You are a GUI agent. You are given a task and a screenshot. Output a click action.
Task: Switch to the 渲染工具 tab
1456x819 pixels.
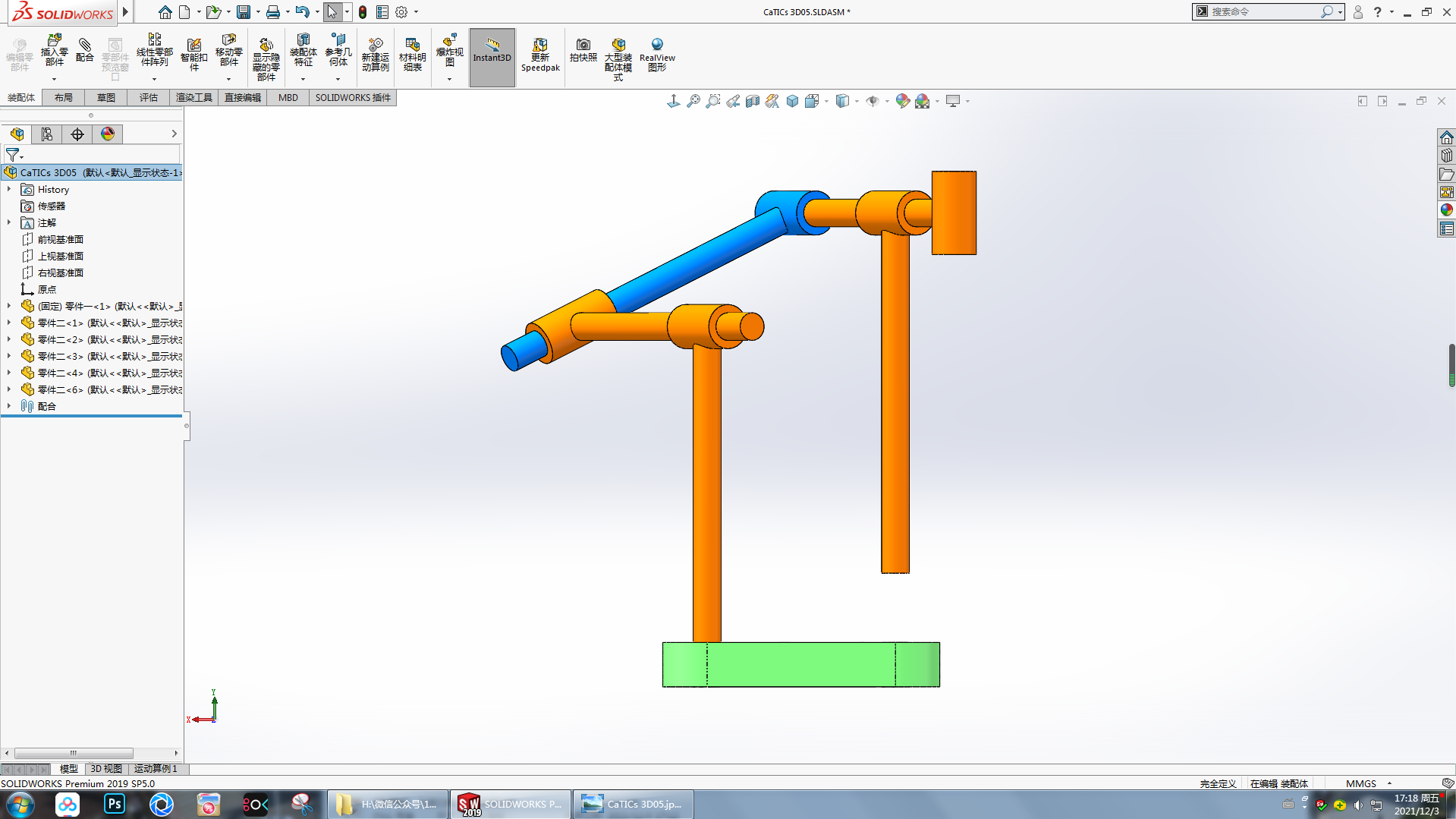tap(194, 97)
